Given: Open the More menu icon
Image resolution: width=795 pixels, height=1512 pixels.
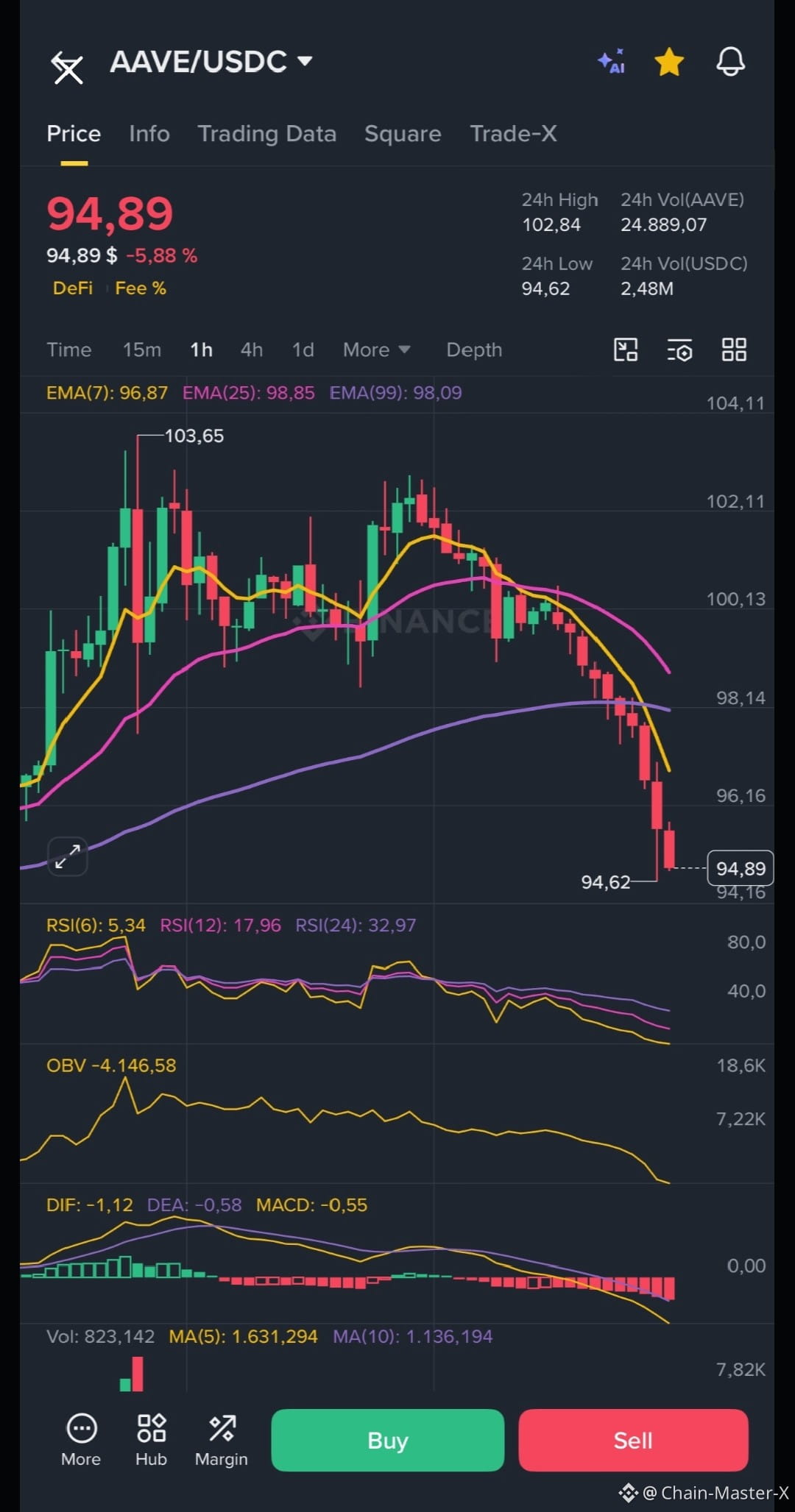Looking at the screenshot, I should pos(81,1440).
